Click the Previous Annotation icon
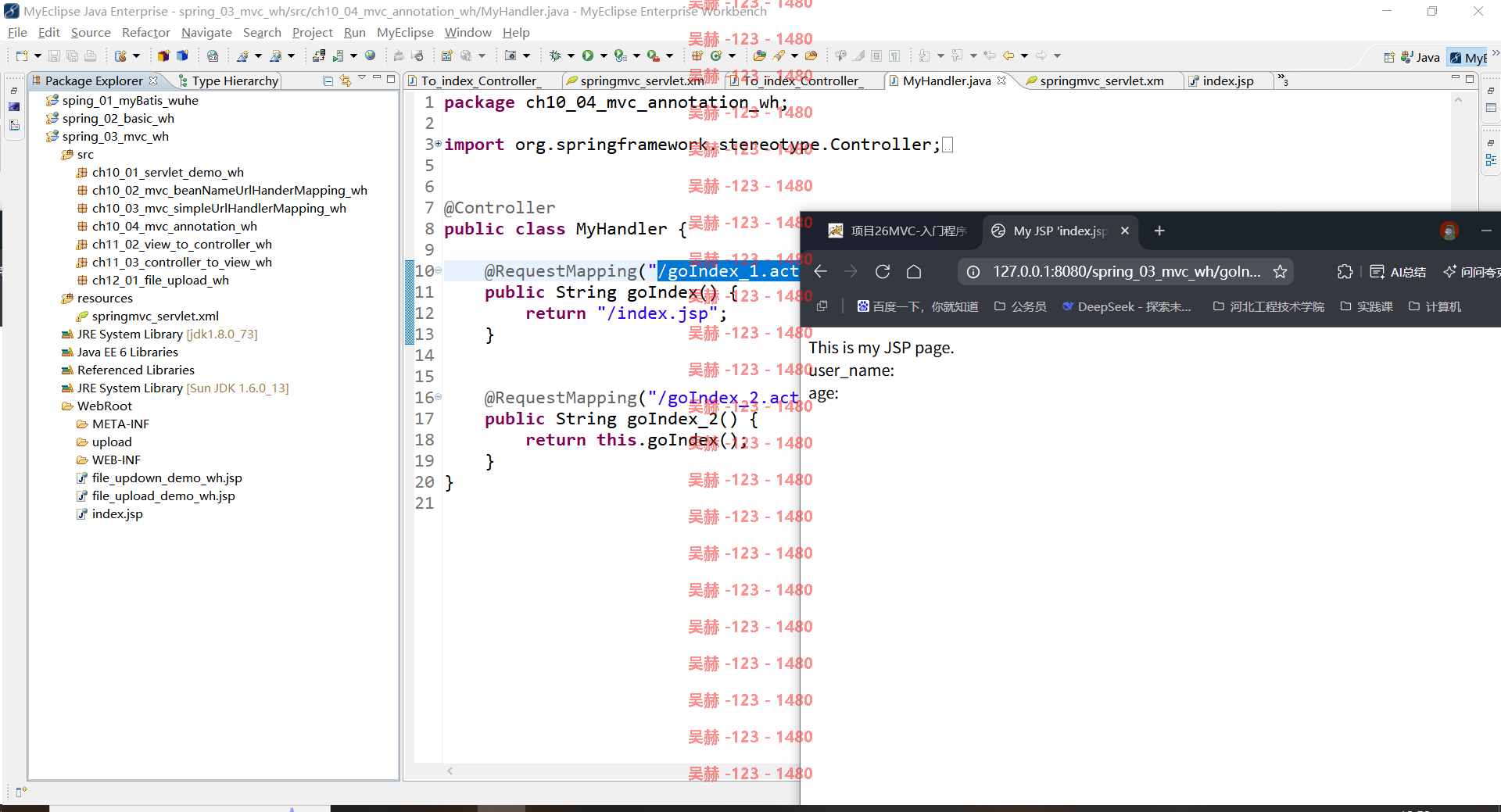This screenshot has height=812, width=1501. pyautogui.click(x=958, y=55)
